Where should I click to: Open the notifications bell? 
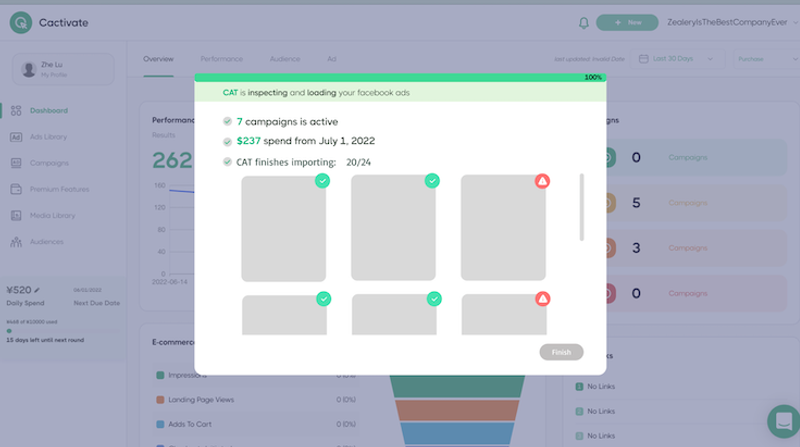point(584,22)
